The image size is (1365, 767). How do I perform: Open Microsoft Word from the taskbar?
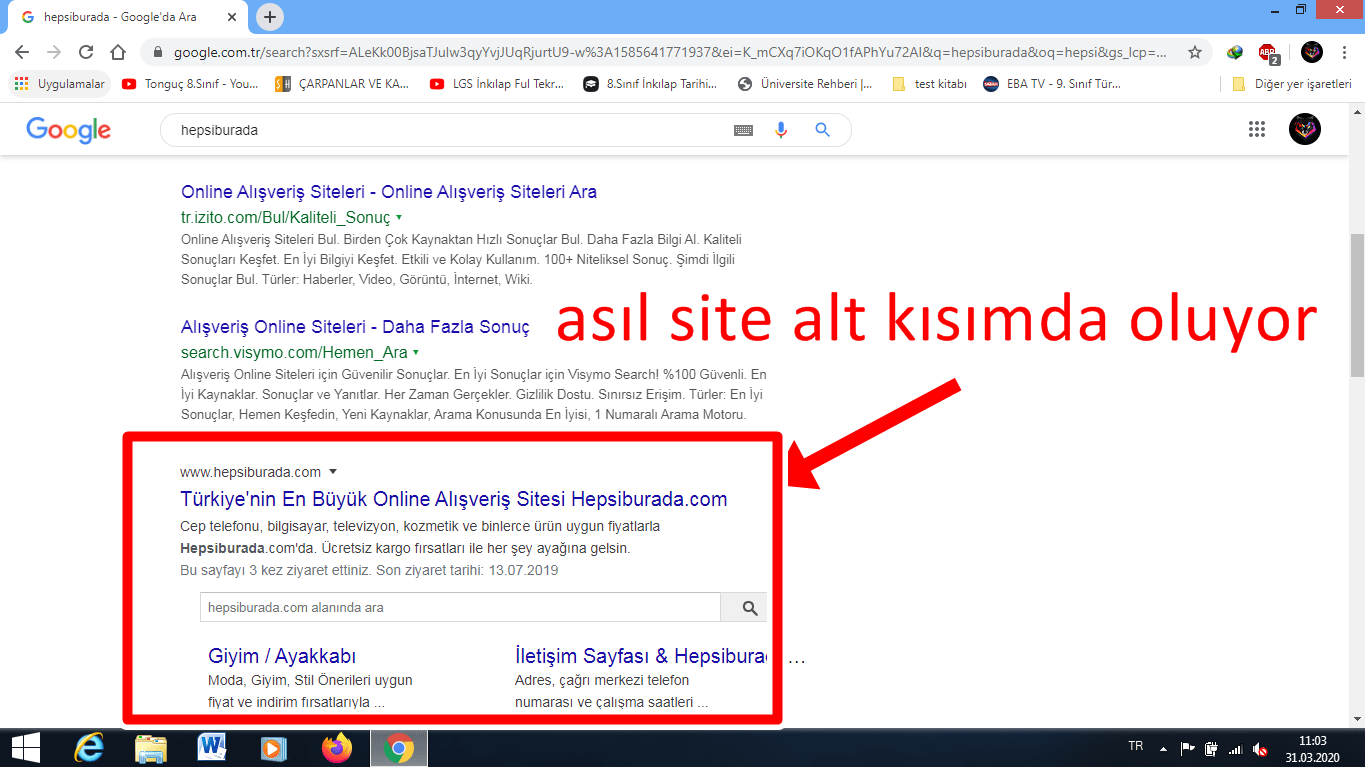click(213, 748)
